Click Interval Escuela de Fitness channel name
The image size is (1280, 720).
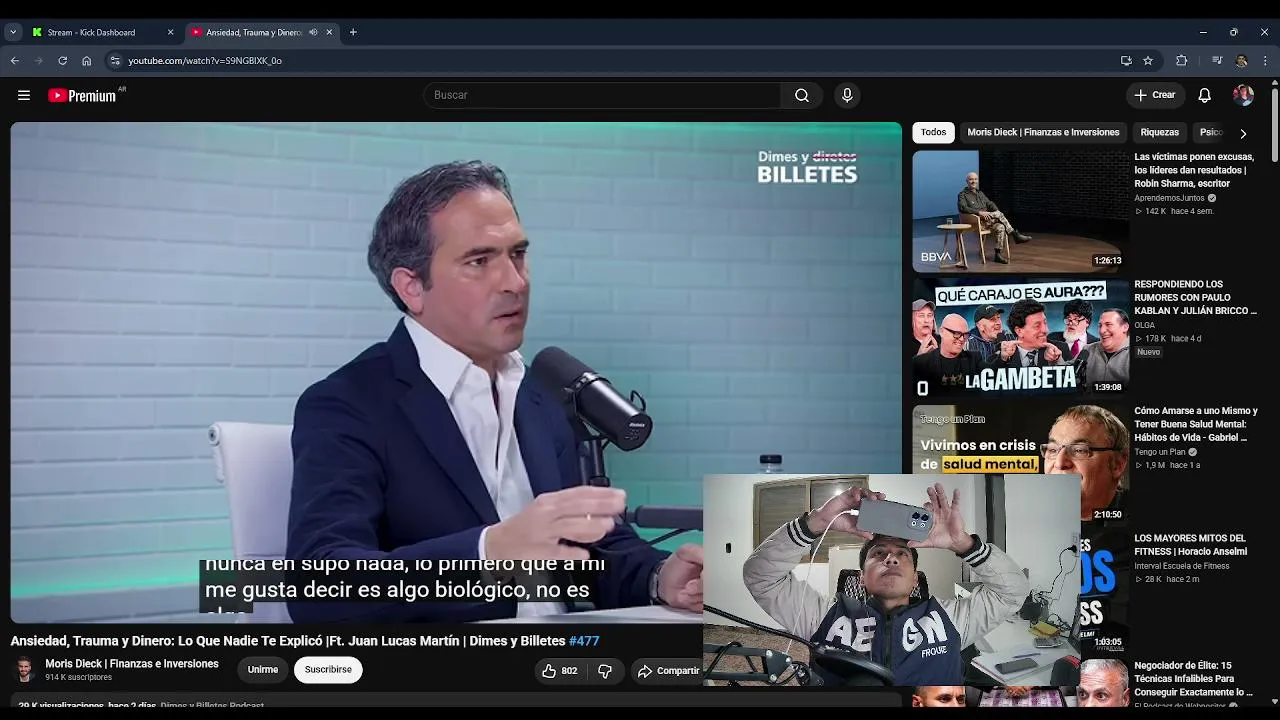tap(1182, 566)
